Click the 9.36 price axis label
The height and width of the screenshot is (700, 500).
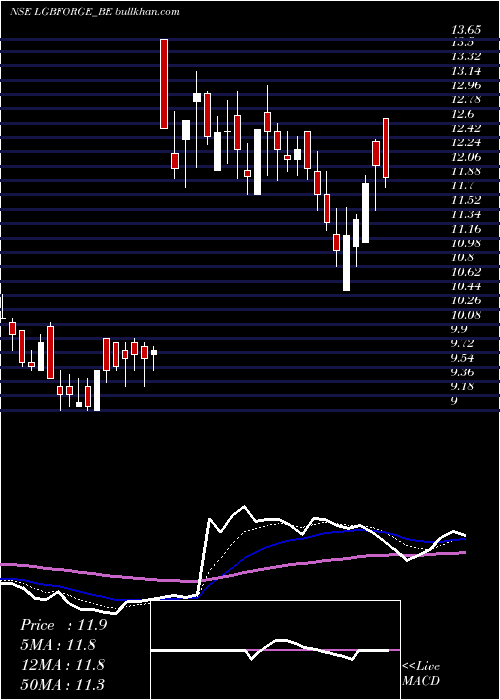tap(462, 372)
